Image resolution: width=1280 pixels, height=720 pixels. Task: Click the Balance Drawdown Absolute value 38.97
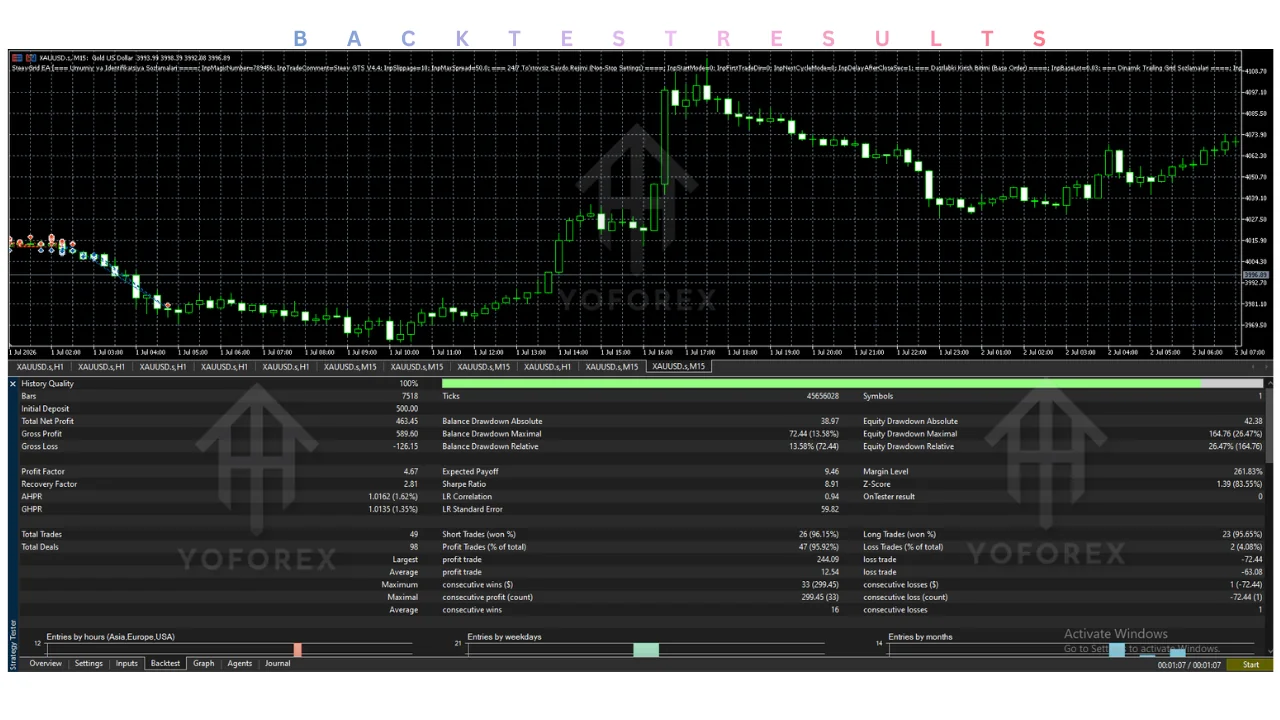point(829,421)
